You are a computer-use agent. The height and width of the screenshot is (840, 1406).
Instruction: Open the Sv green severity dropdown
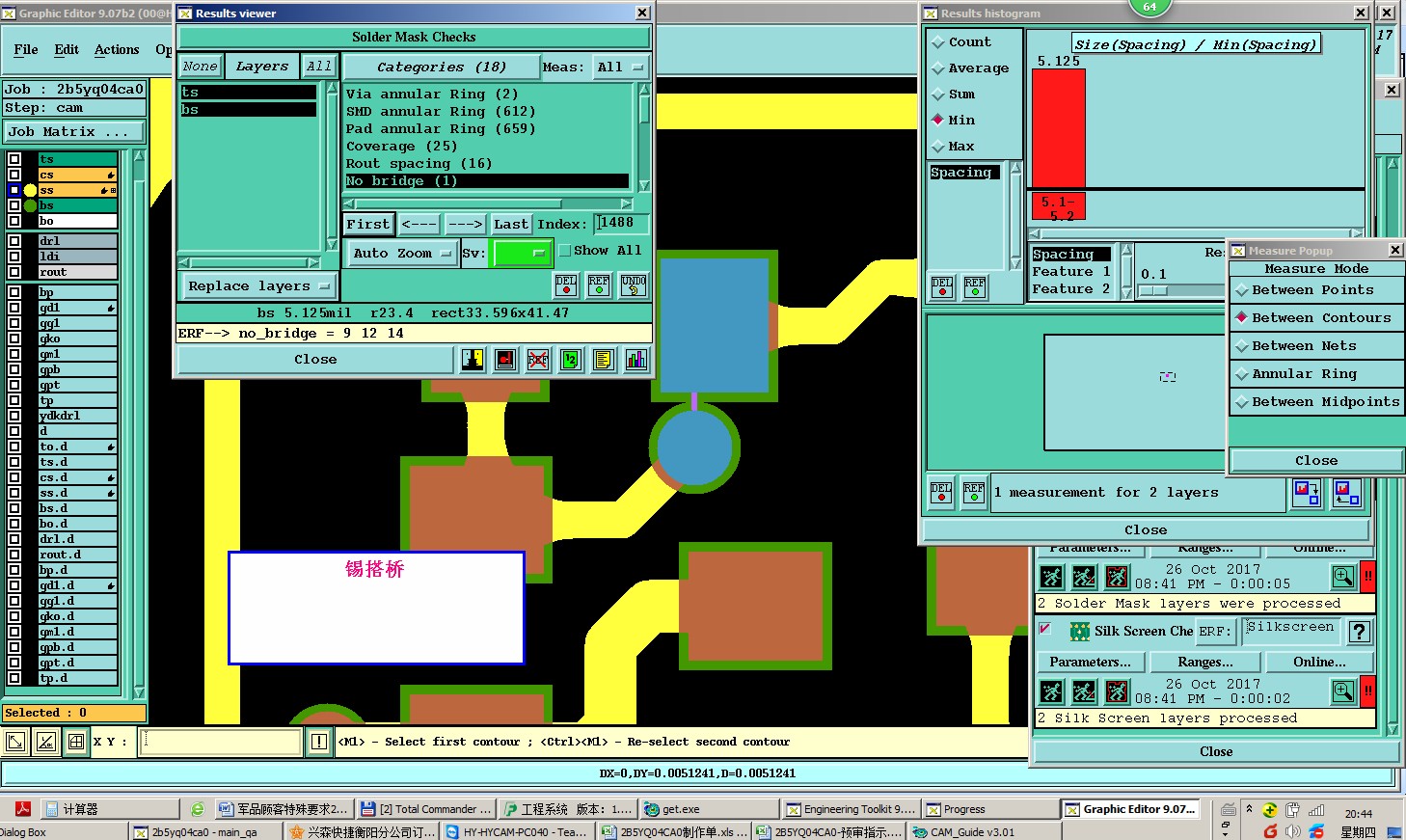[x=521, y=254]
